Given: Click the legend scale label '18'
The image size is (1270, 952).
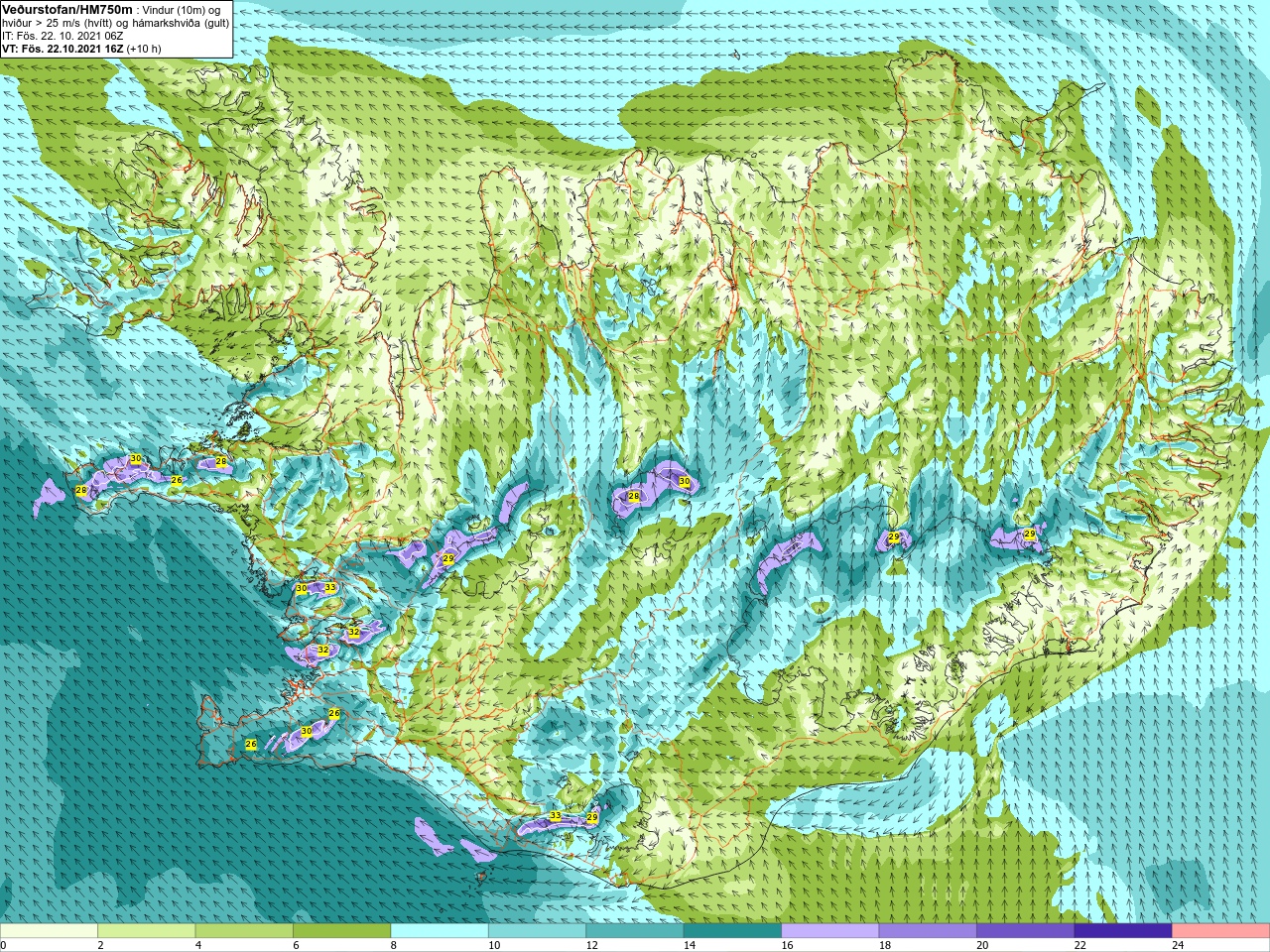Looking at the screenshot, I should (x=885, y=946).
